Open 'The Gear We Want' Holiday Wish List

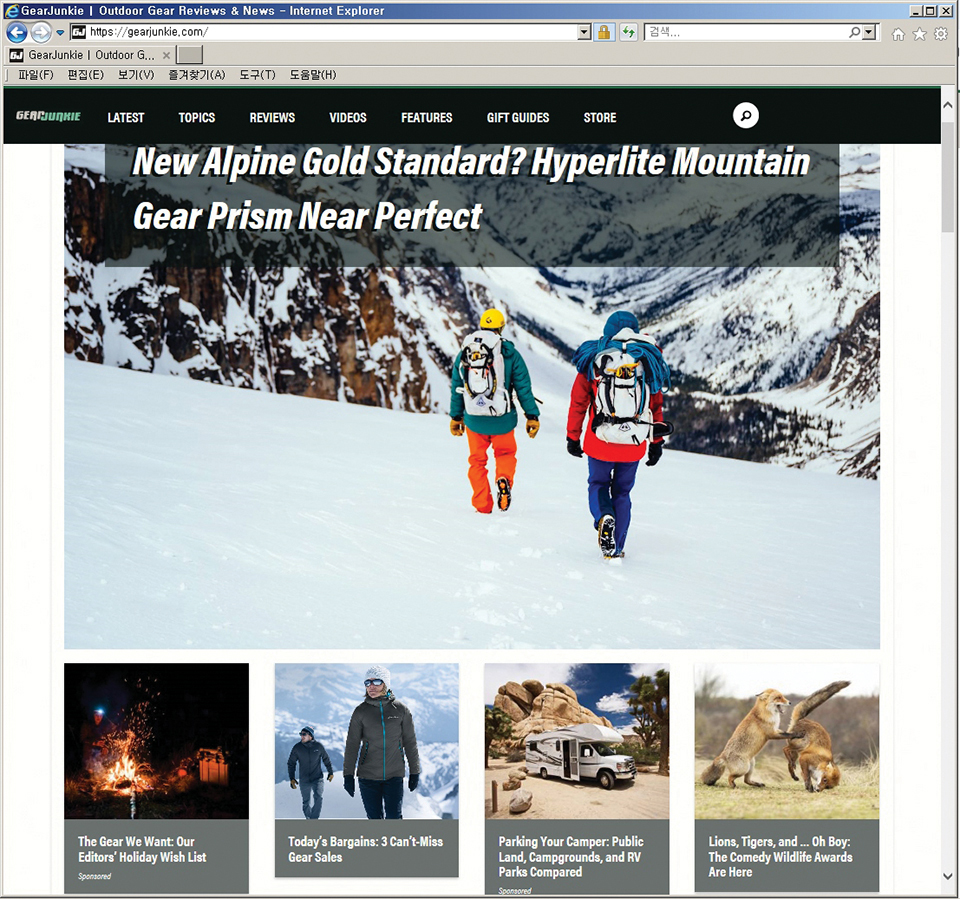coord(142,849)
